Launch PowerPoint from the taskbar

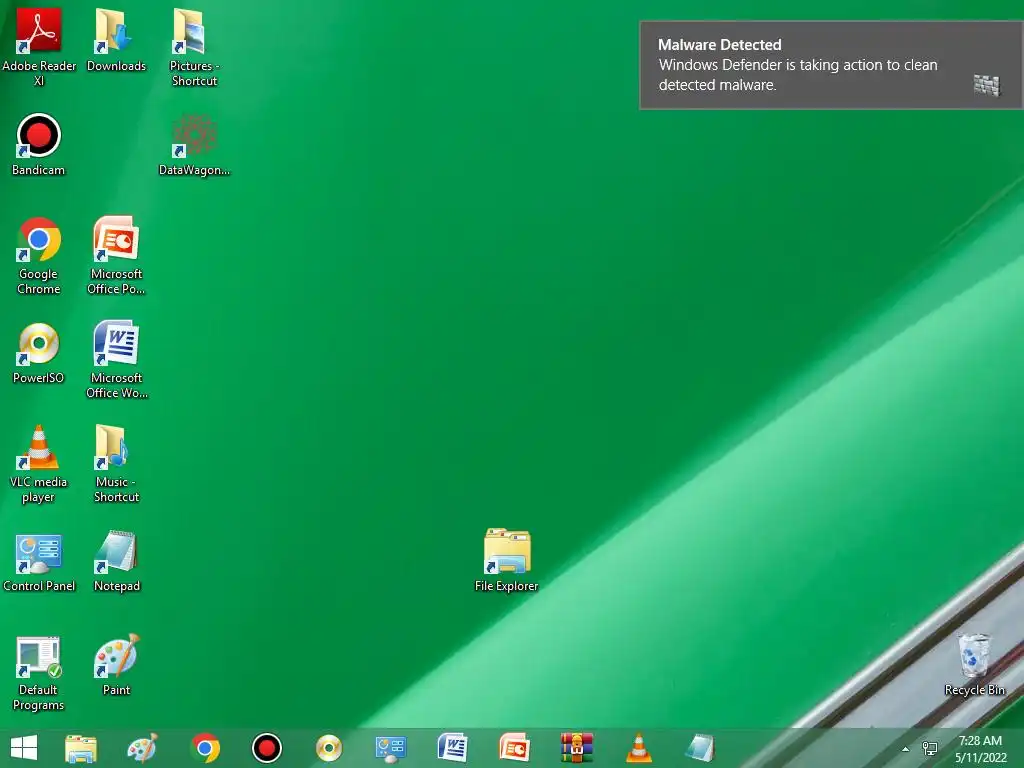514,748
